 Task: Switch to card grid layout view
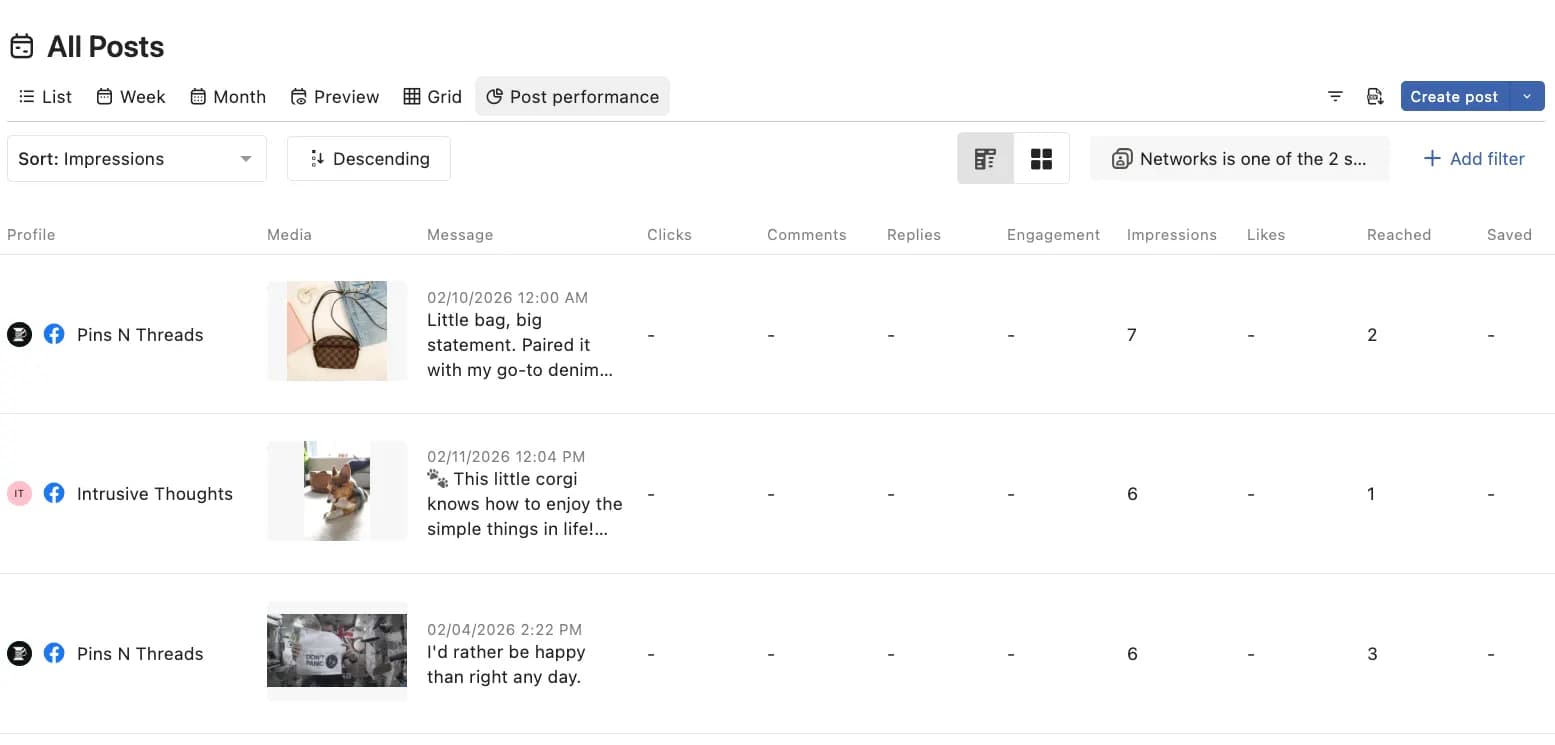(1041, 158)
